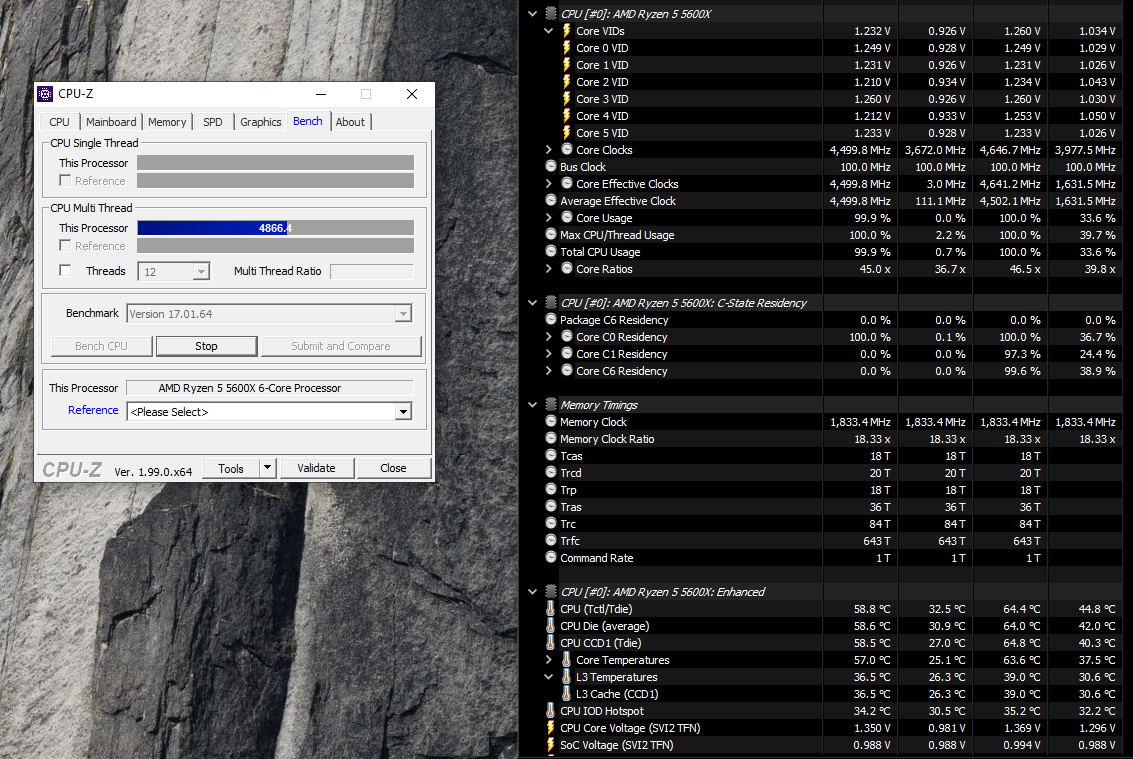Open the Benchmark version dropdown
This screenshot has width=1133, height=759.
coord(403,314)
